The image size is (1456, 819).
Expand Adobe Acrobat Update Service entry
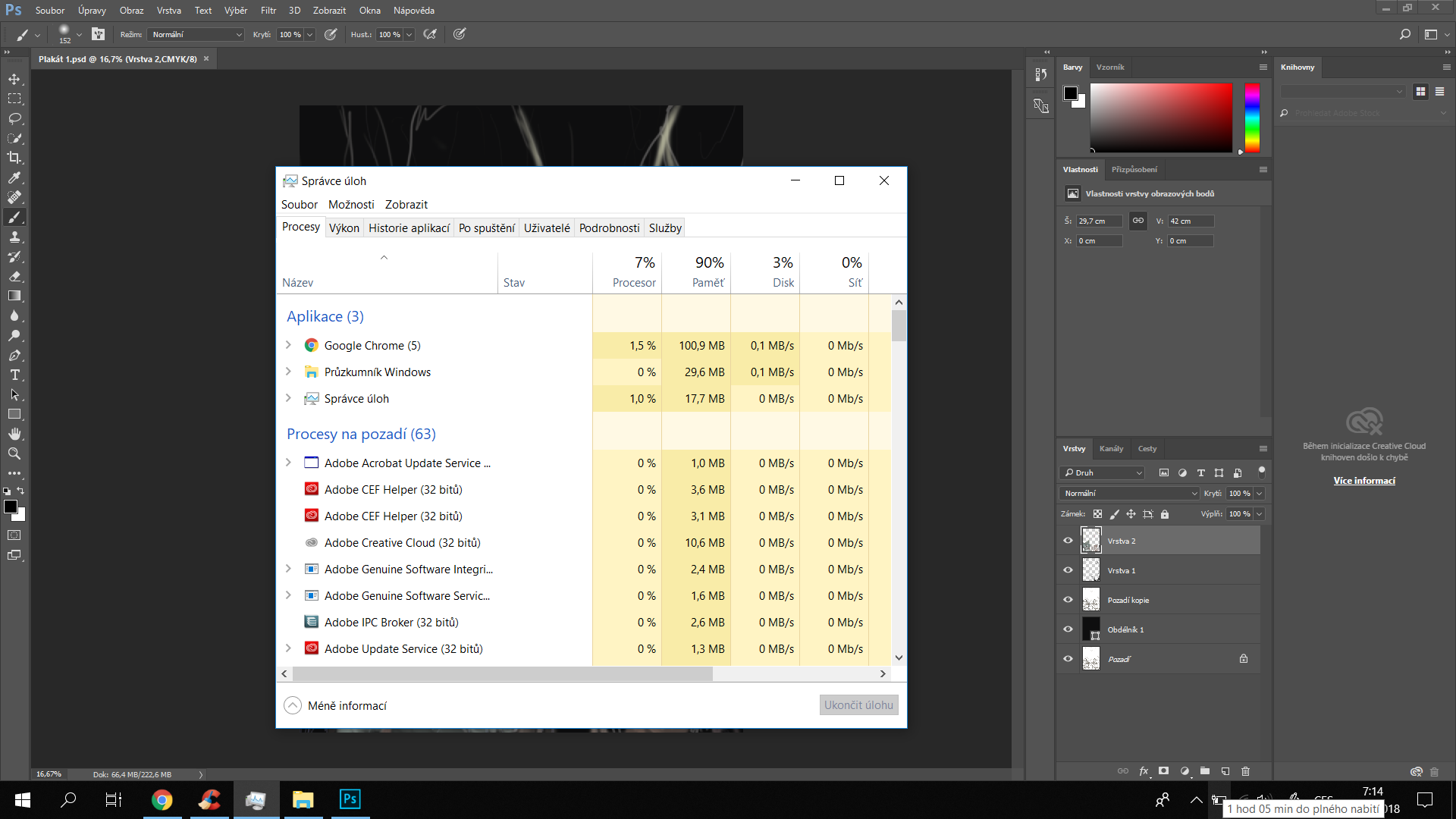coord(288,463)
